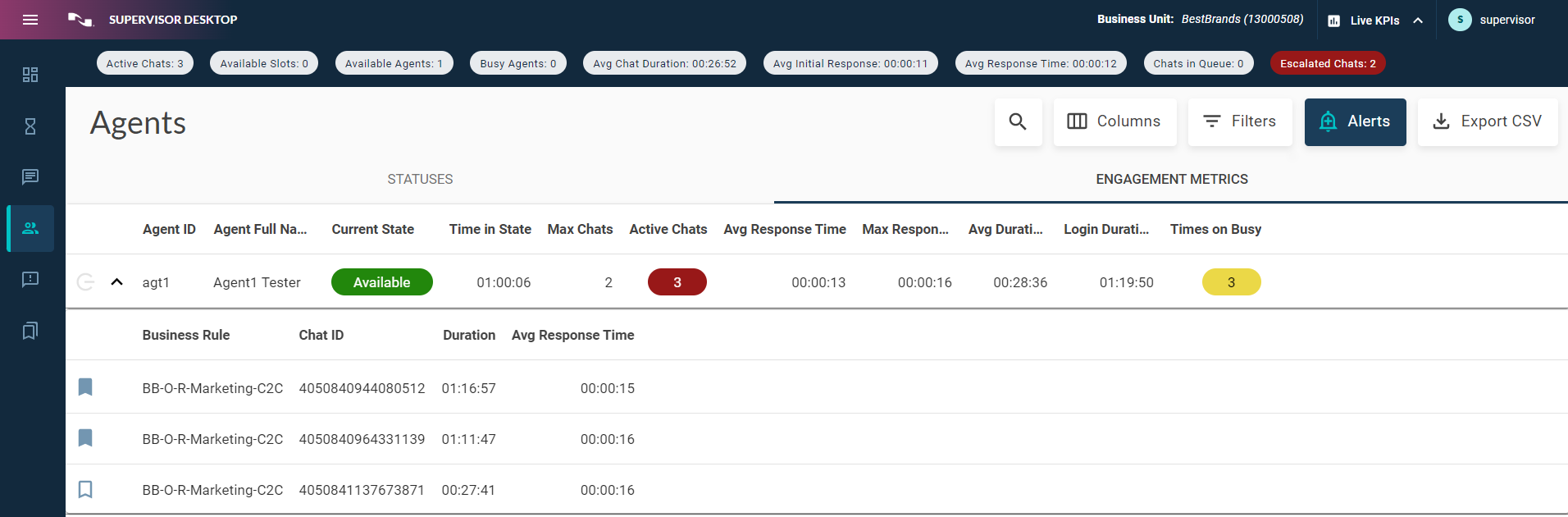Open the hourglass queue icon in sidebar
1568x517 pixels.
[x=30, y=126]
